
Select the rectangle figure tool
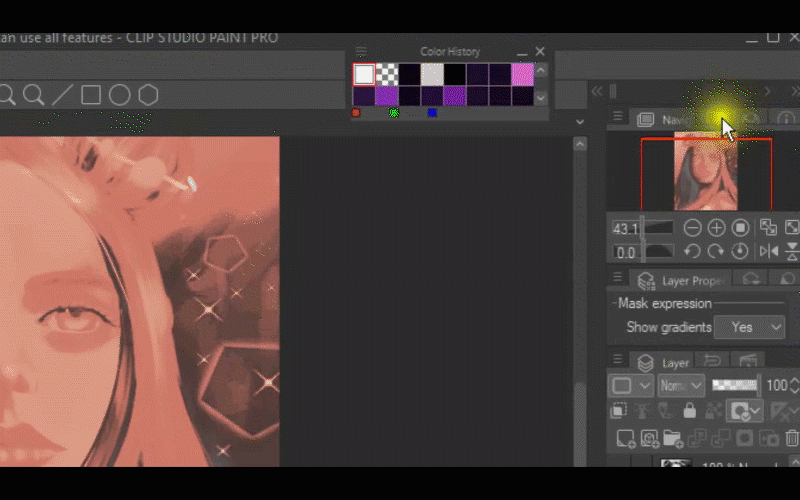(91, 95)
